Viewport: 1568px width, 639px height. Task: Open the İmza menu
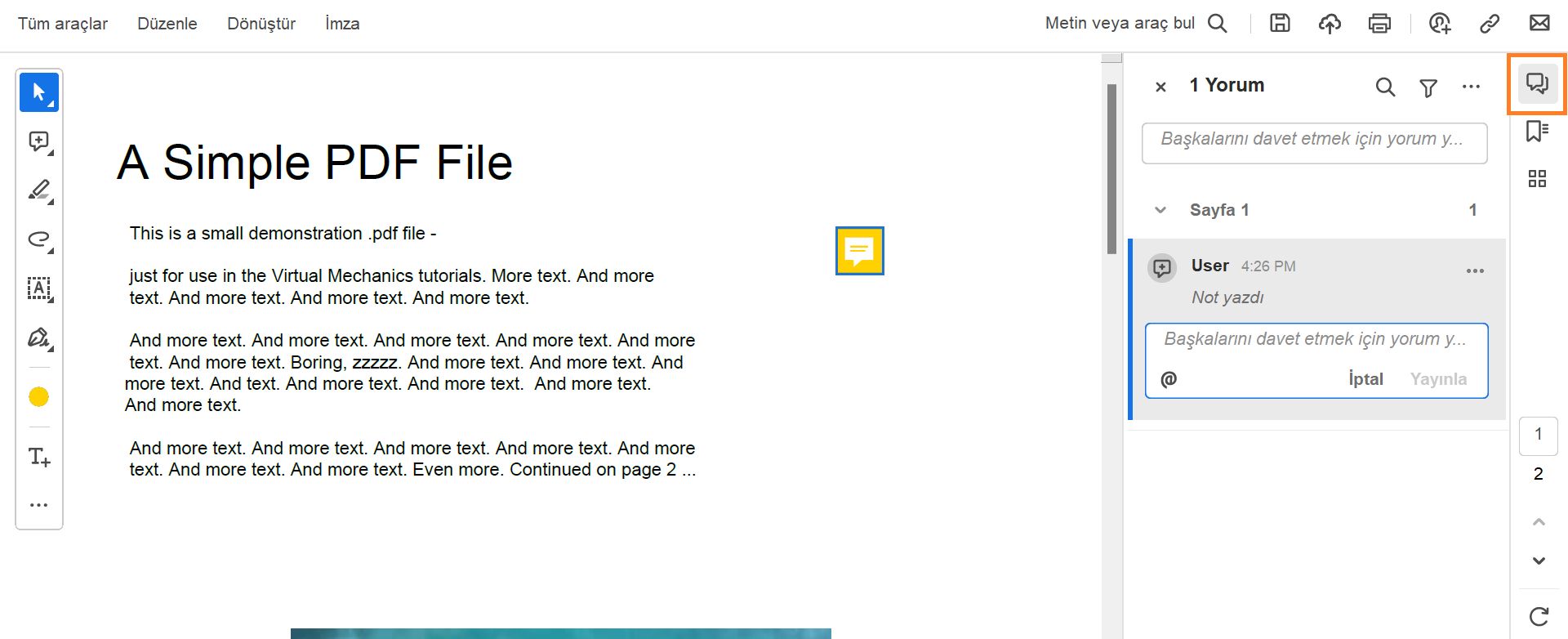[342, 24]
